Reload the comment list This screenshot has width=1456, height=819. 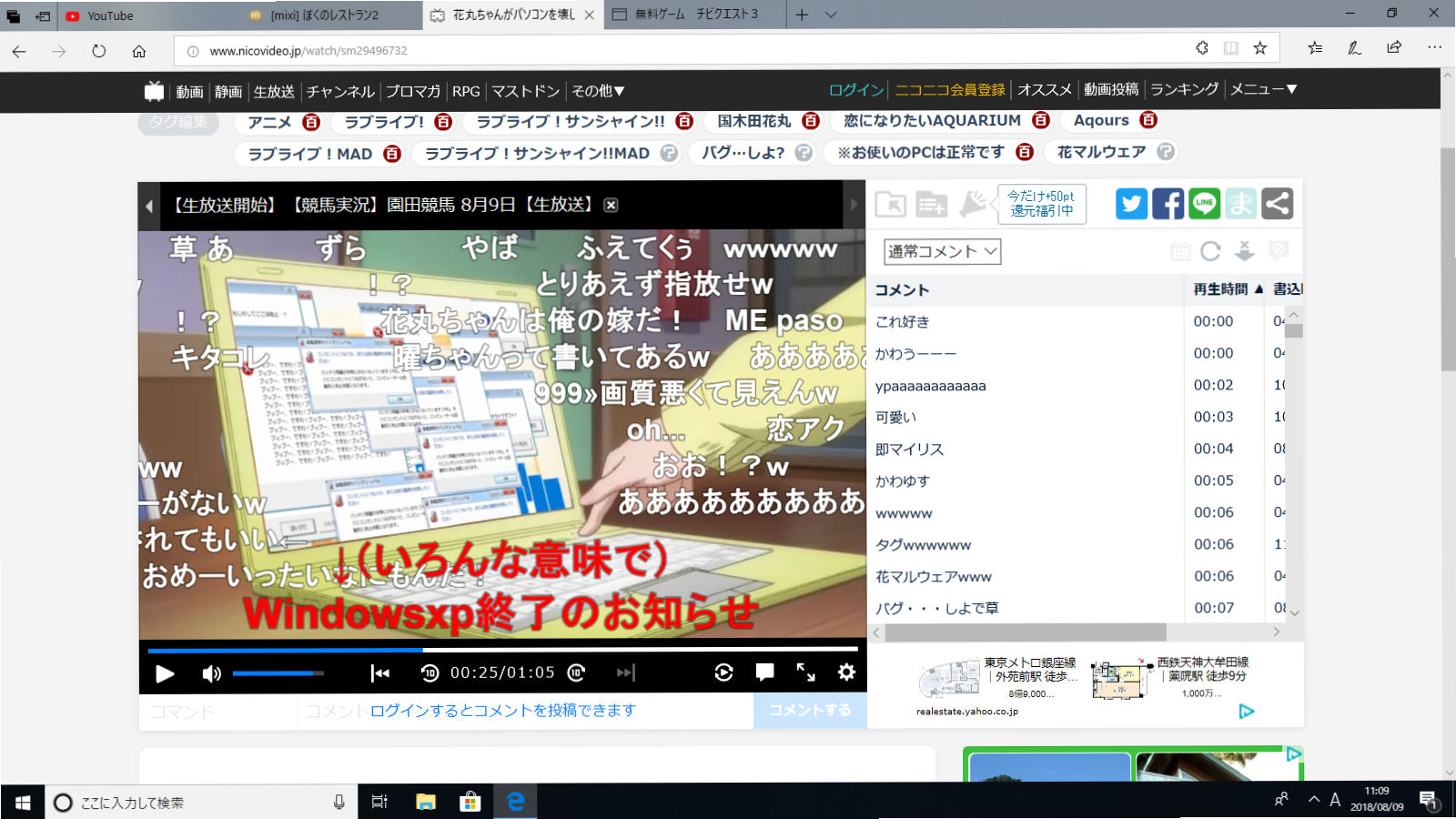[x=1210, y=251]
